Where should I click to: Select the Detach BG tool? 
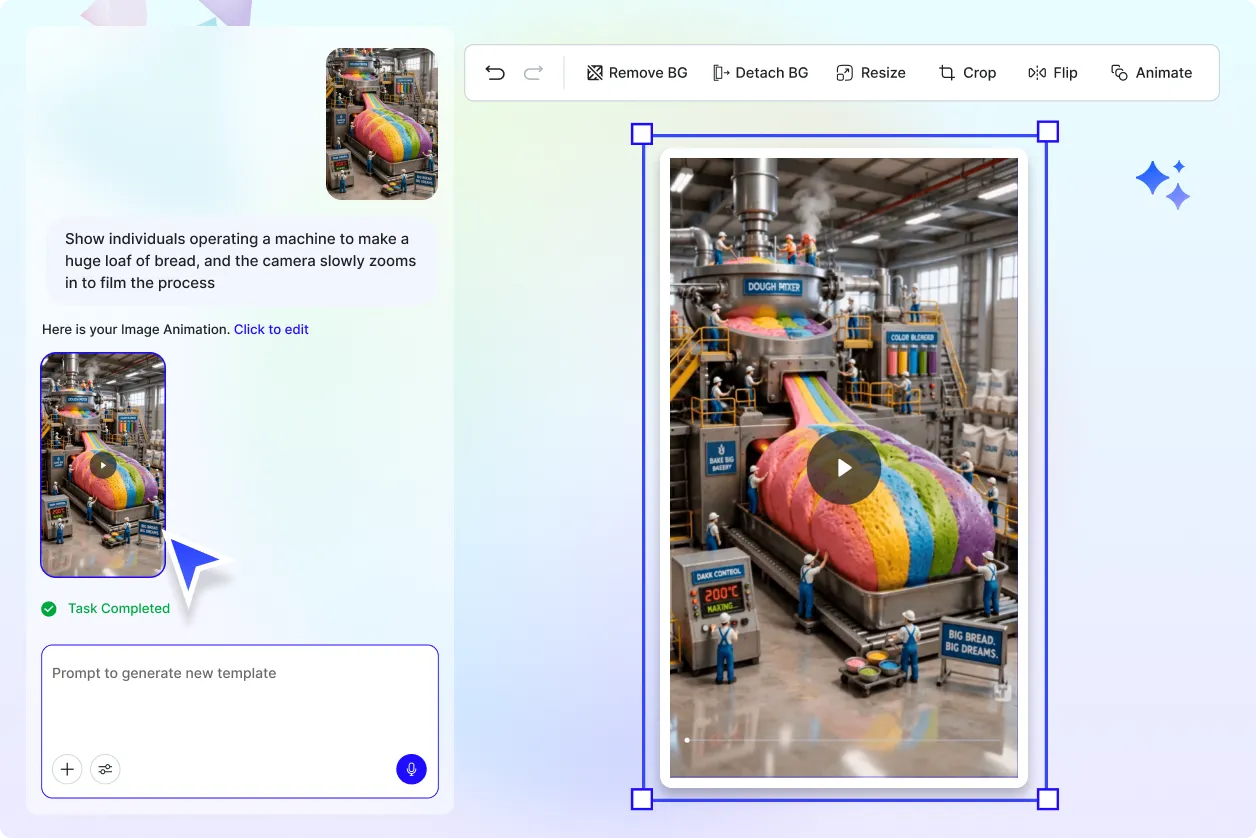[760, 73]
